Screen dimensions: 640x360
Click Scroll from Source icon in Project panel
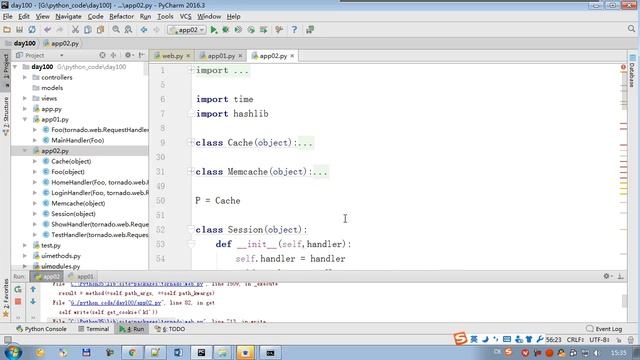point(102,55)
